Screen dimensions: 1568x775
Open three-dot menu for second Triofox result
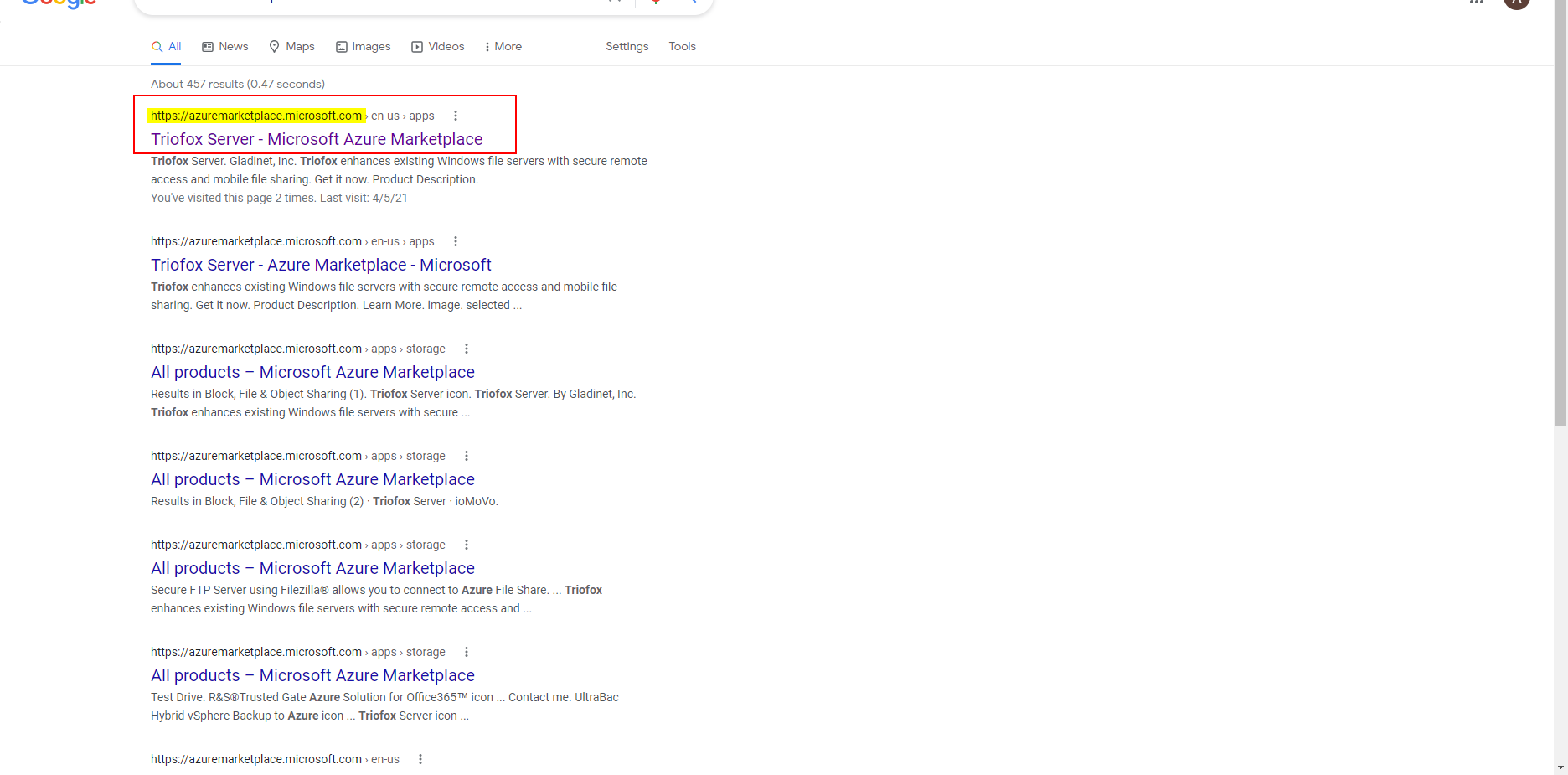click(456, 241)
